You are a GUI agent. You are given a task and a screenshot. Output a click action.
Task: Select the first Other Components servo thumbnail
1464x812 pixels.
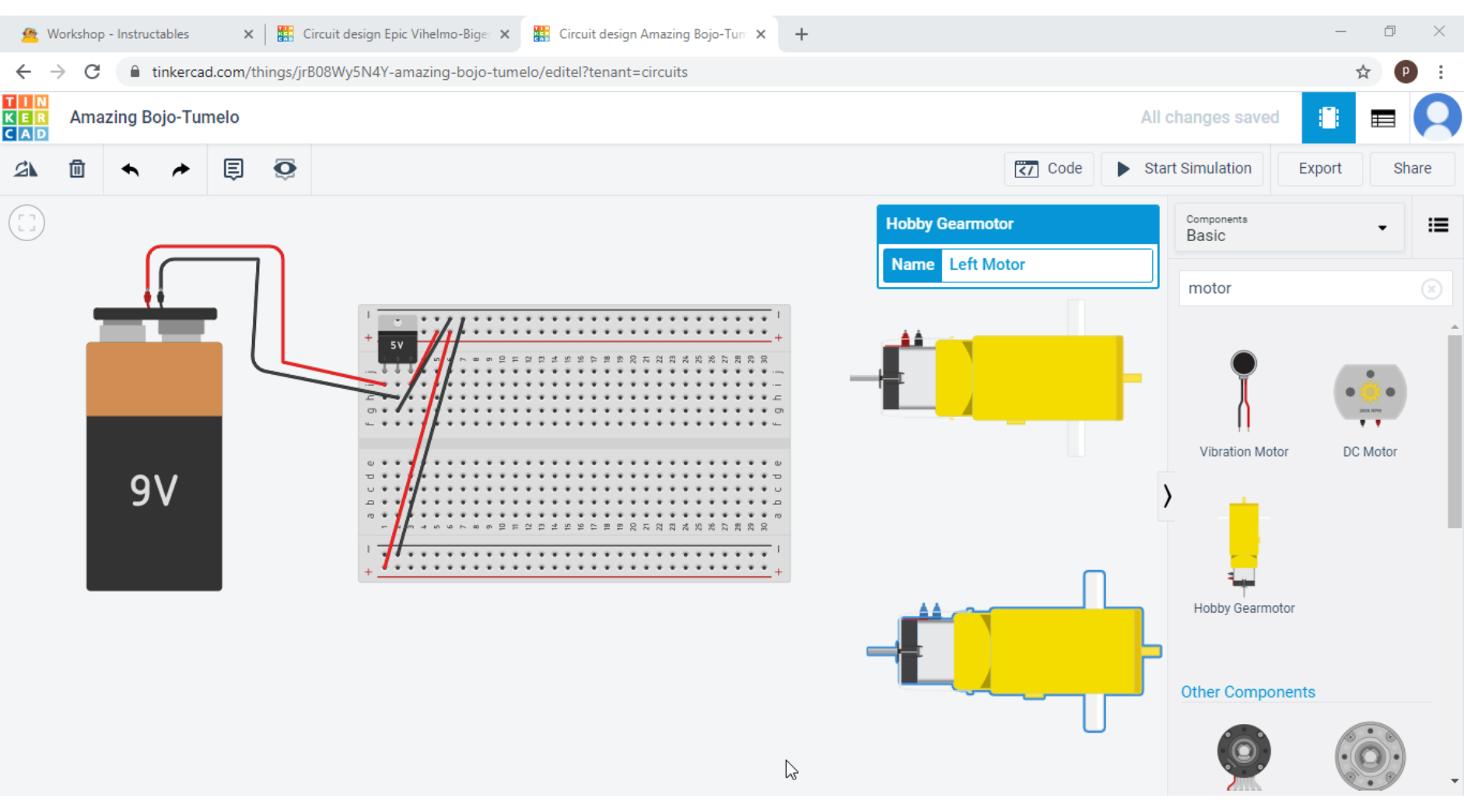[x=1243, y=756]
